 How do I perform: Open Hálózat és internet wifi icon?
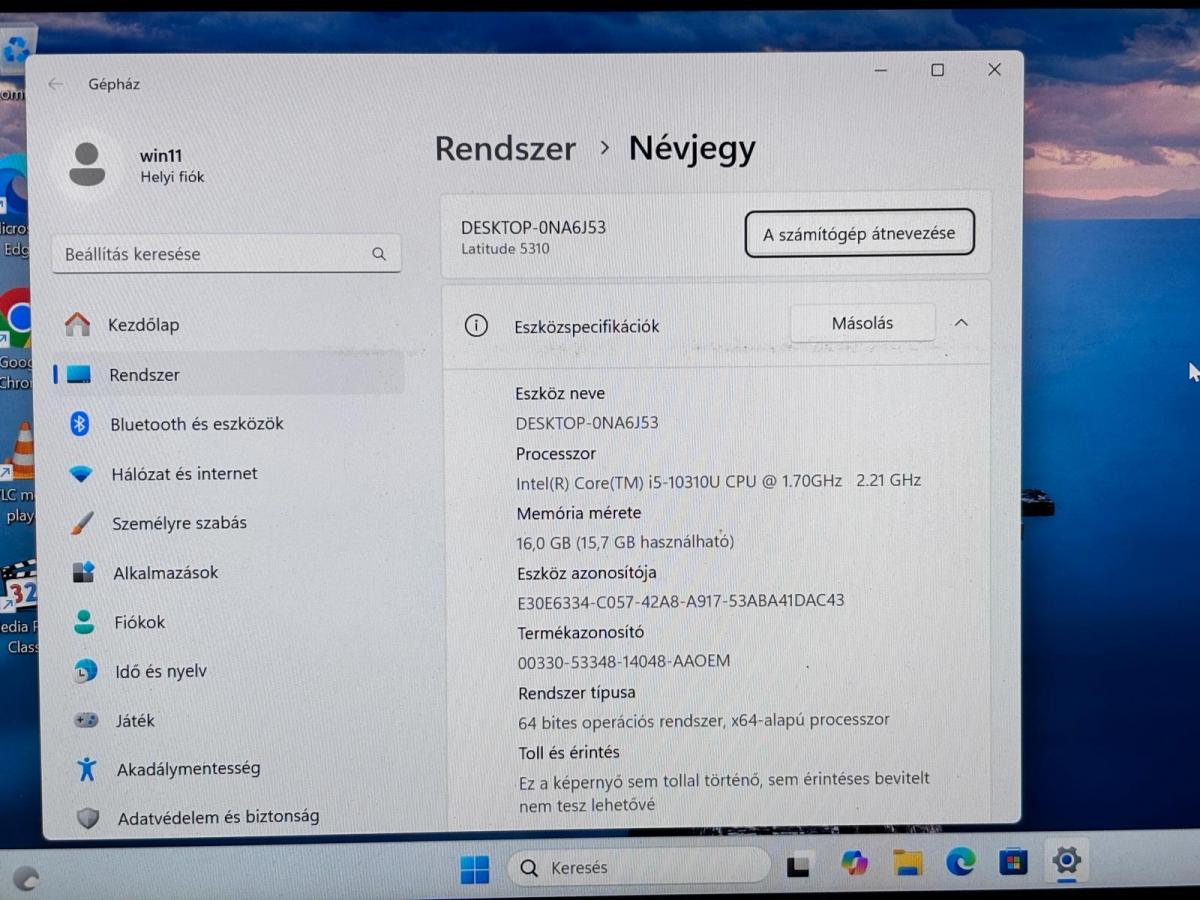tap(81, 474)
